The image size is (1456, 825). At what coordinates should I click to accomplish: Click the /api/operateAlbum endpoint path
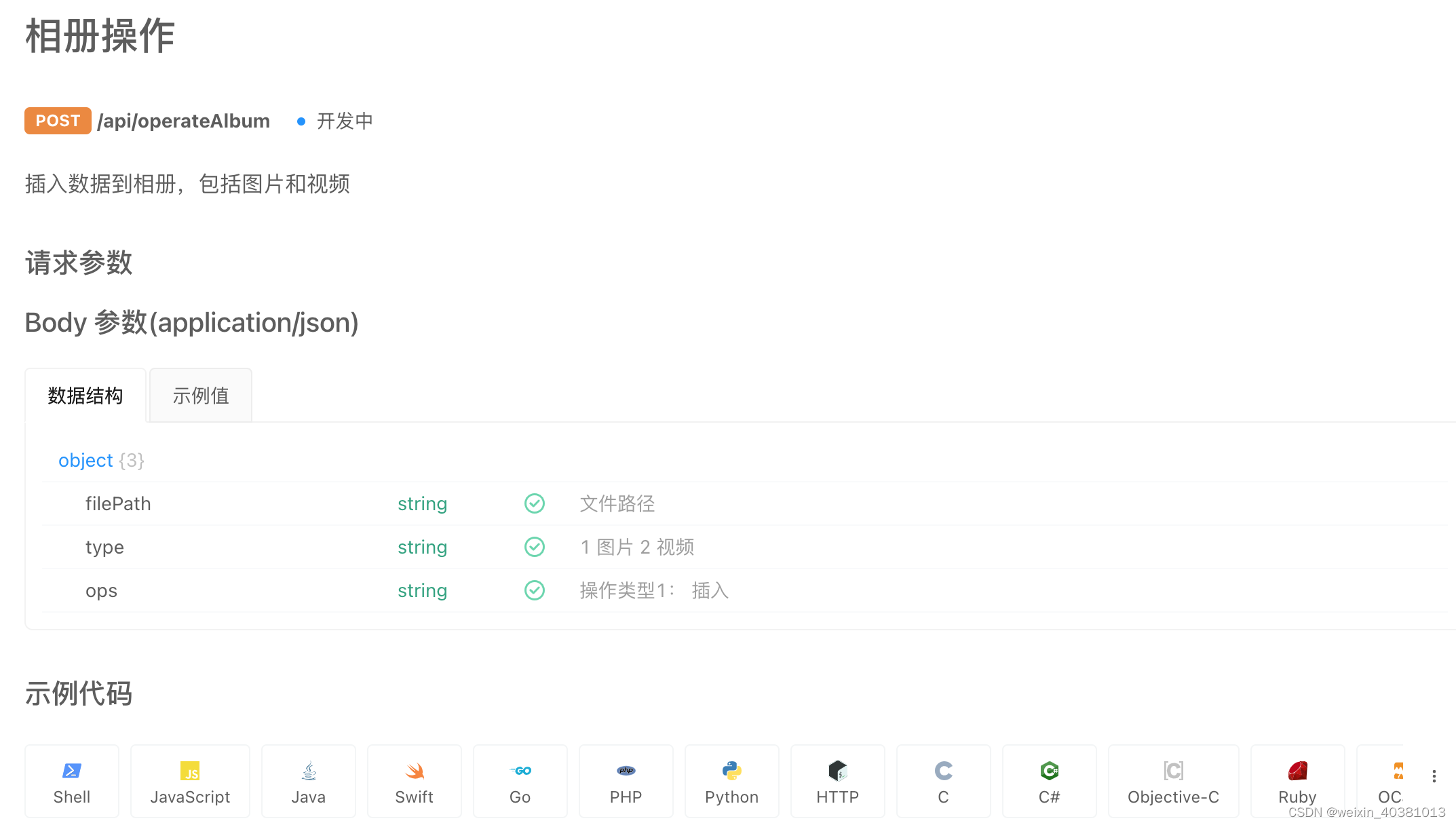point(183,121)
